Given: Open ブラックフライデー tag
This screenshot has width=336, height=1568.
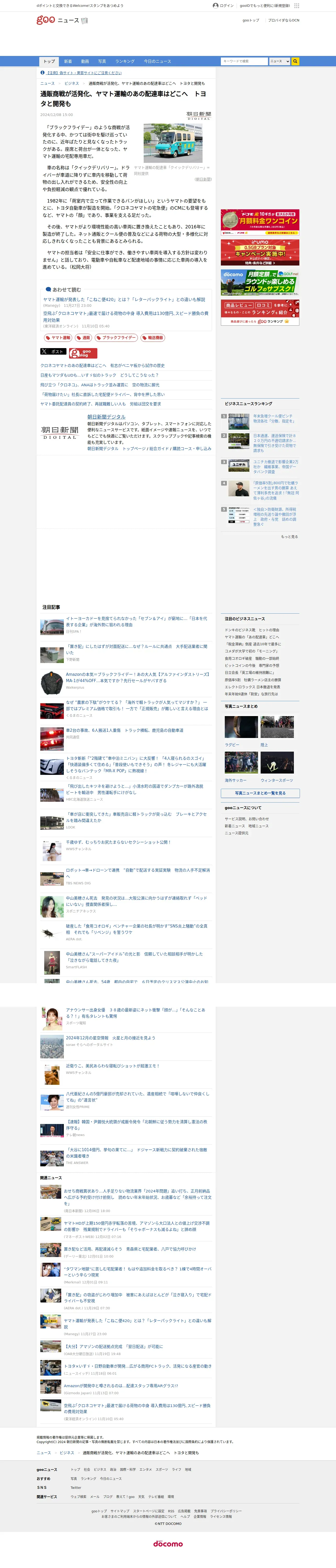Looking at the screenshot, I should [x=116, y=338].
